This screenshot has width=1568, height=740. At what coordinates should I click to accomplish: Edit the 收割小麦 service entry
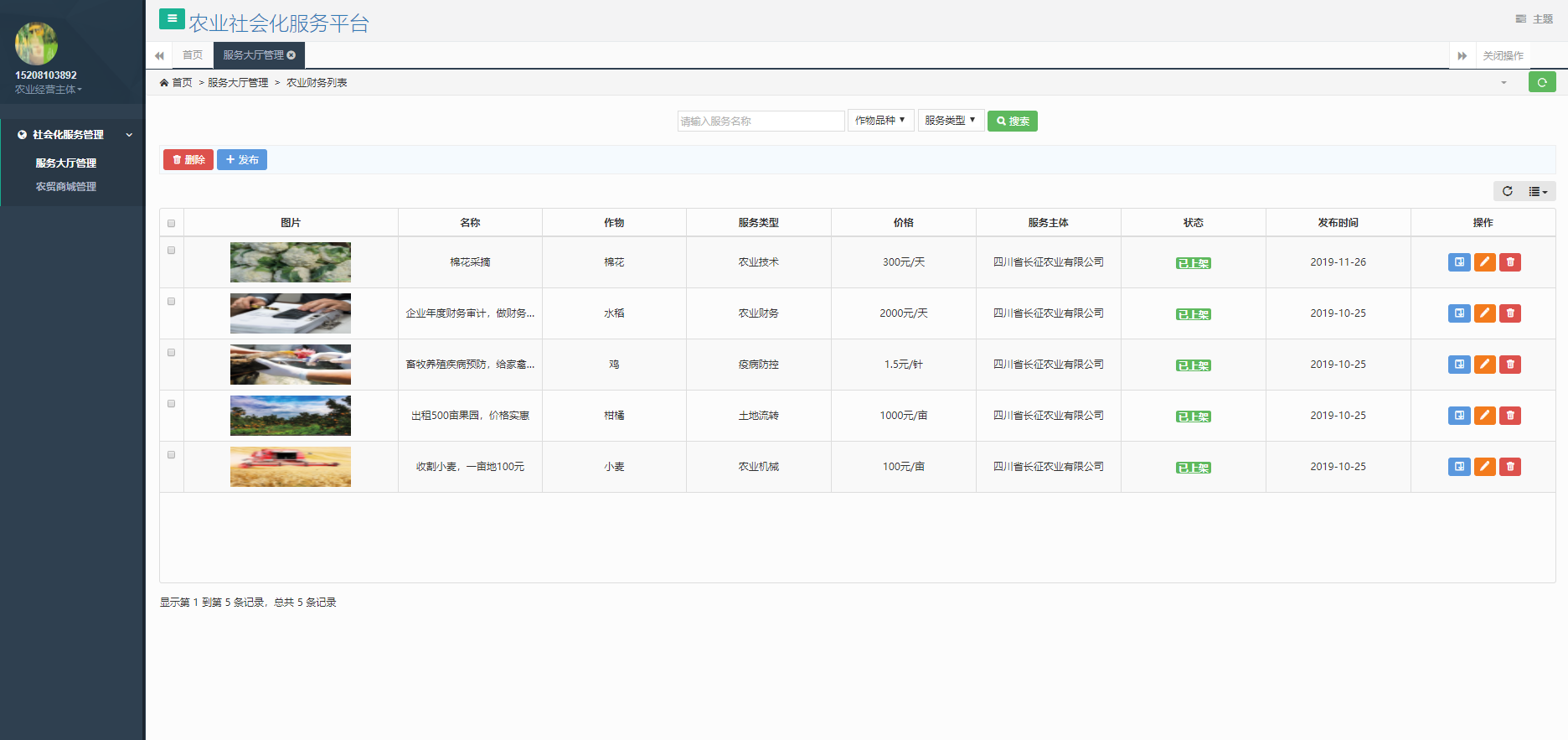(x=1484, y=467)
